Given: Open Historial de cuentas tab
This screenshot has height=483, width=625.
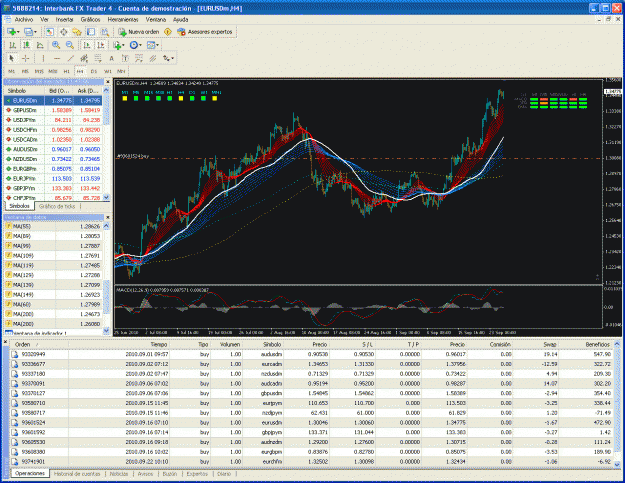Looking at the screenshot, I should 77,474.
